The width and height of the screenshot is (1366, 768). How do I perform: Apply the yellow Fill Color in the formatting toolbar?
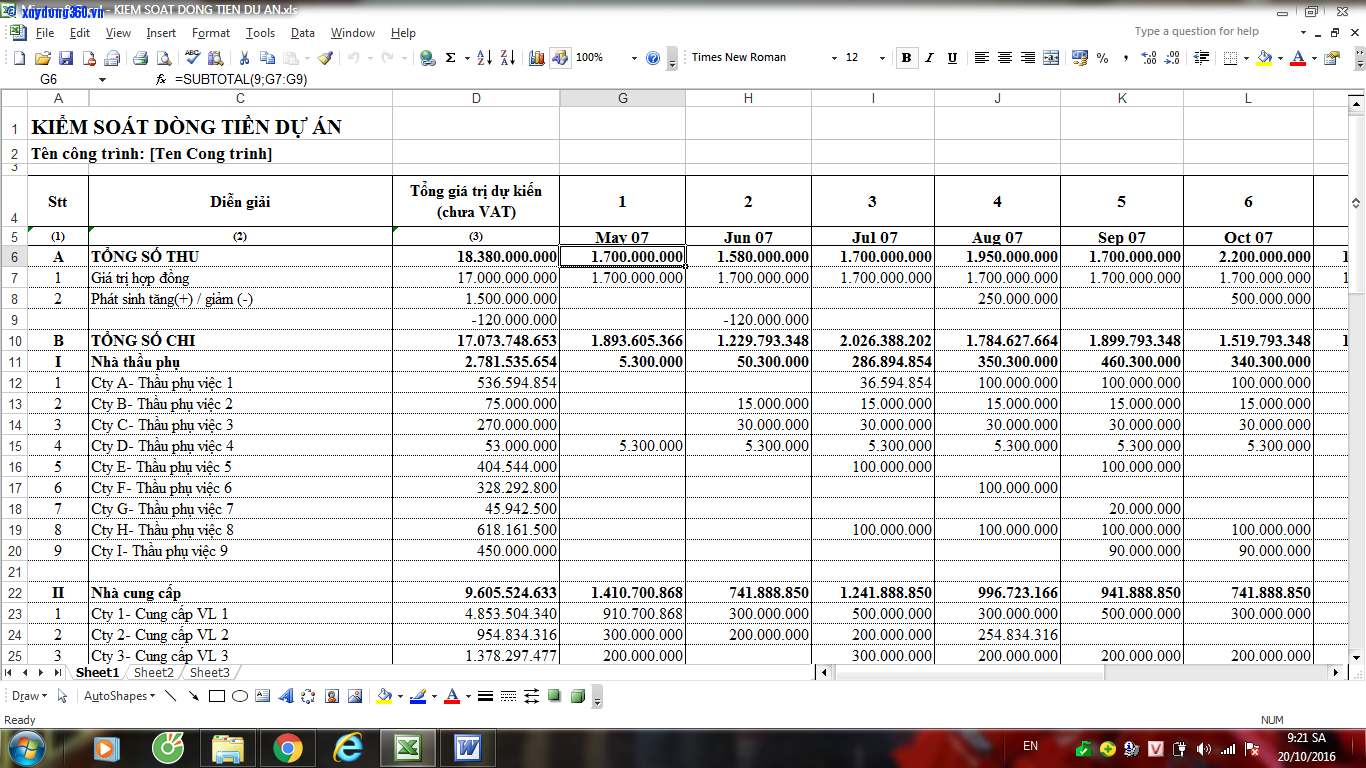point(1264,58)
